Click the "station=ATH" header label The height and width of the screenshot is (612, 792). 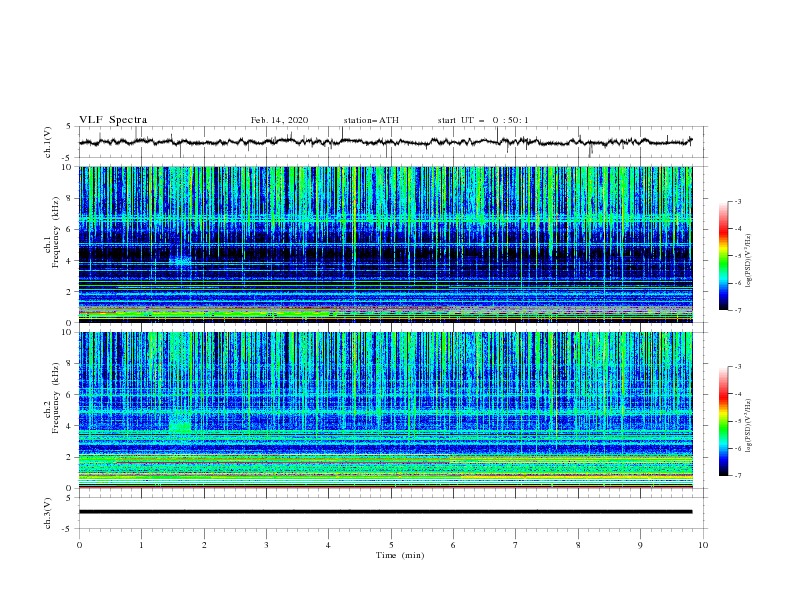pos(371,120)
